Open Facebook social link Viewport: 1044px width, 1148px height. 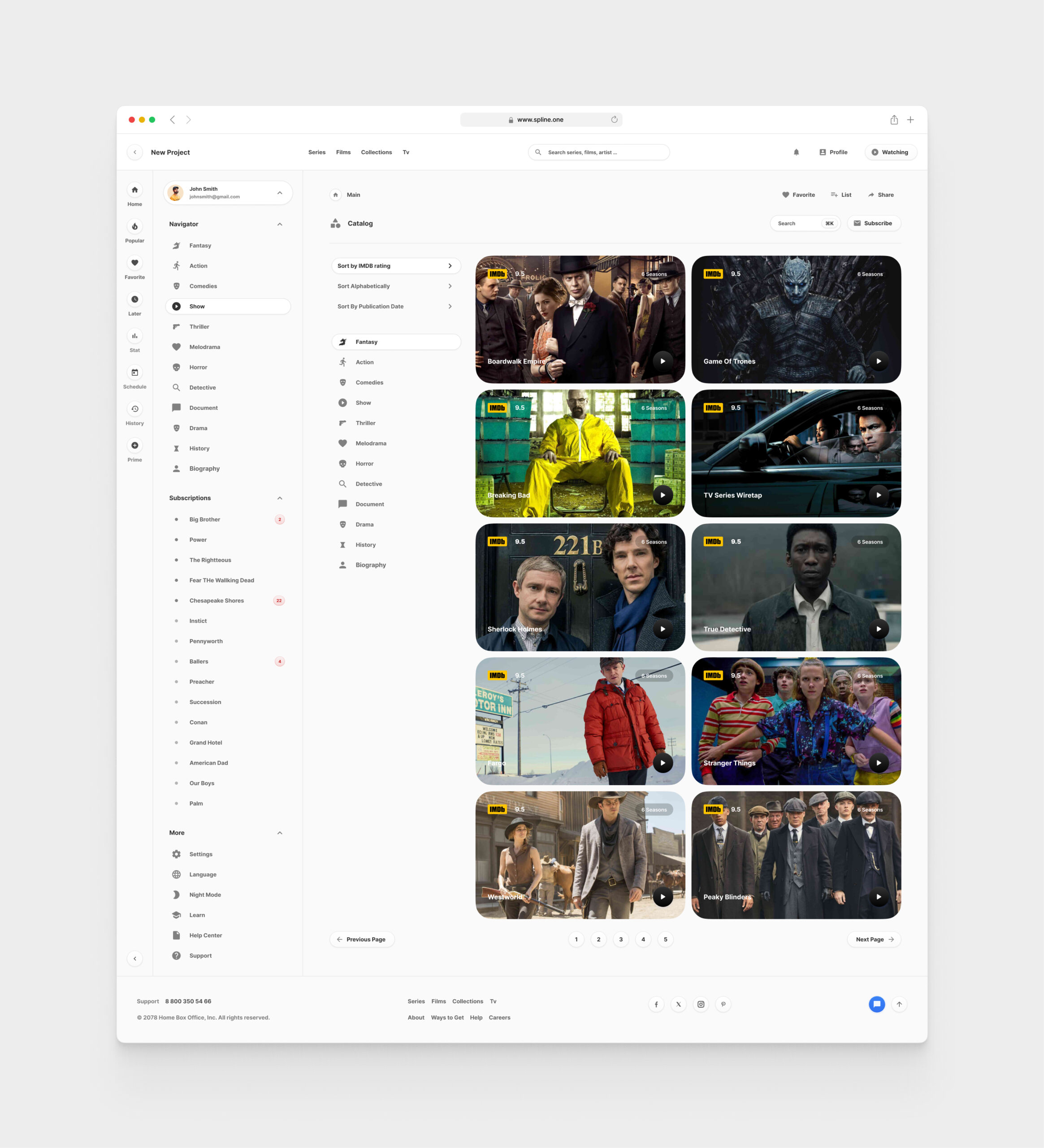pos(656,1004)
